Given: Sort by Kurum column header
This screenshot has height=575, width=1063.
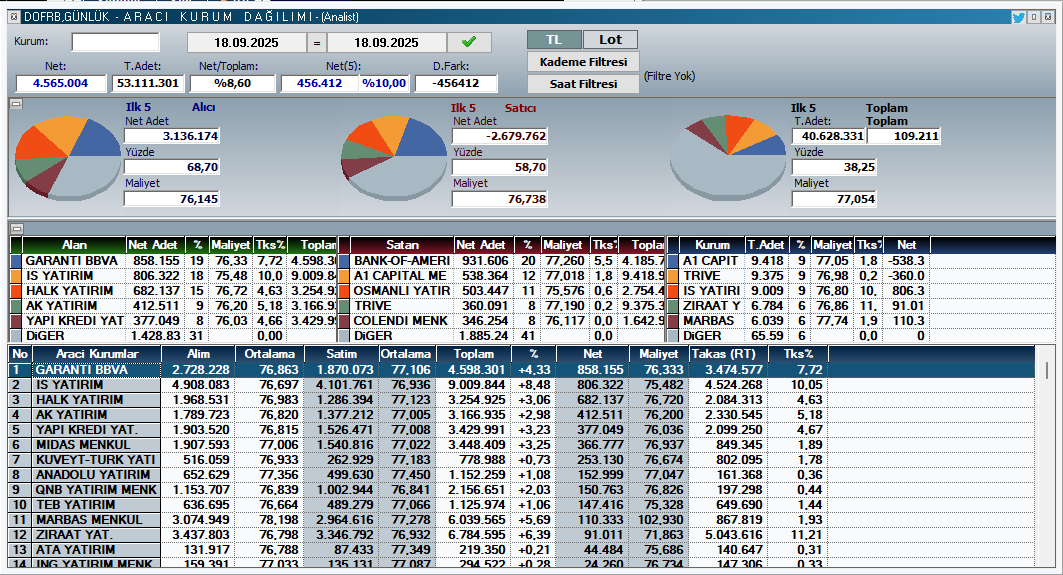Looking at the screenshot, I should (x=712, y=245).
